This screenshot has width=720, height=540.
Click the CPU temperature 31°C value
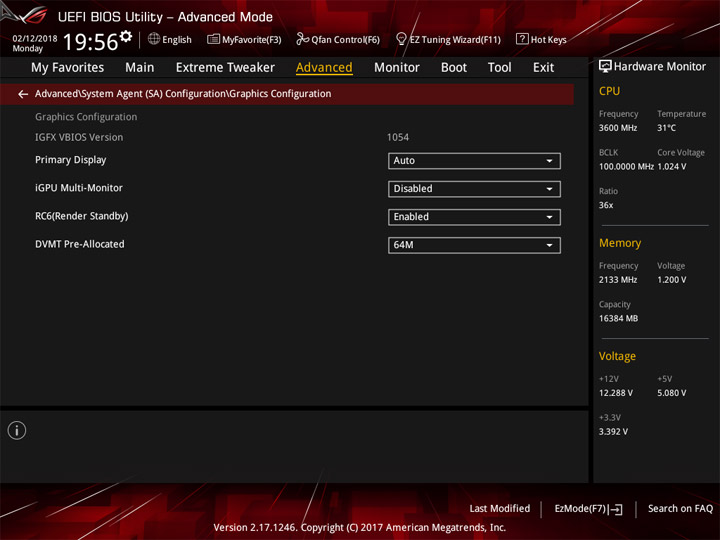(x=666, y=128)
